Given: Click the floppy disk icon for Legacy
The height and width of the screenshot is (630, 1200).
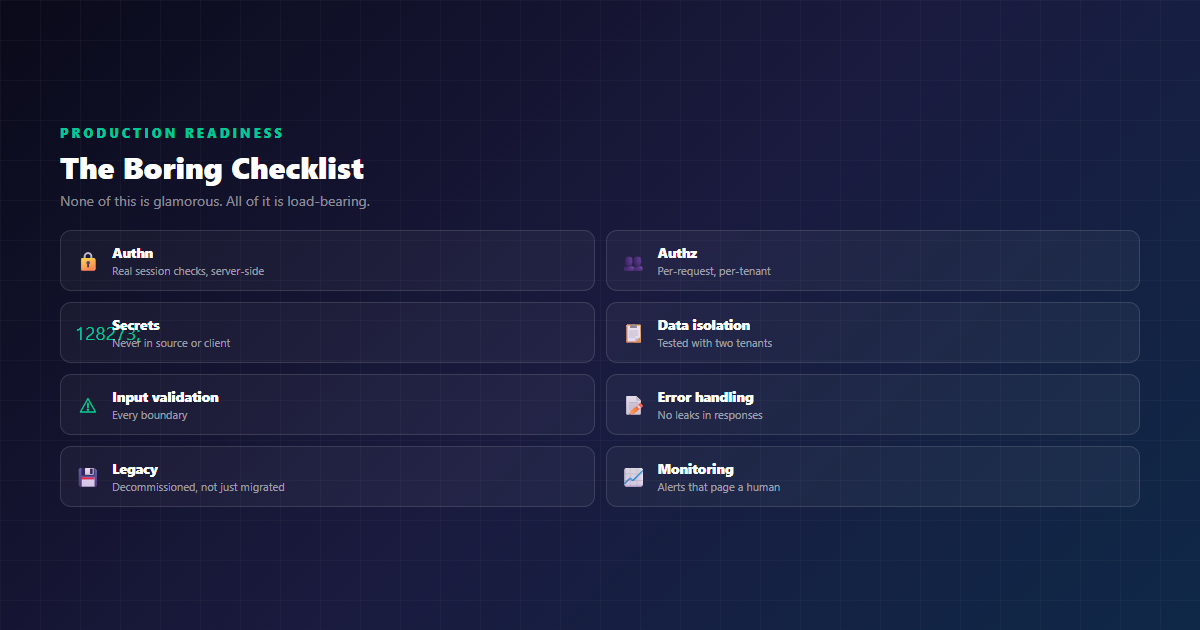Looking at the screenshot, I should 88,477.
